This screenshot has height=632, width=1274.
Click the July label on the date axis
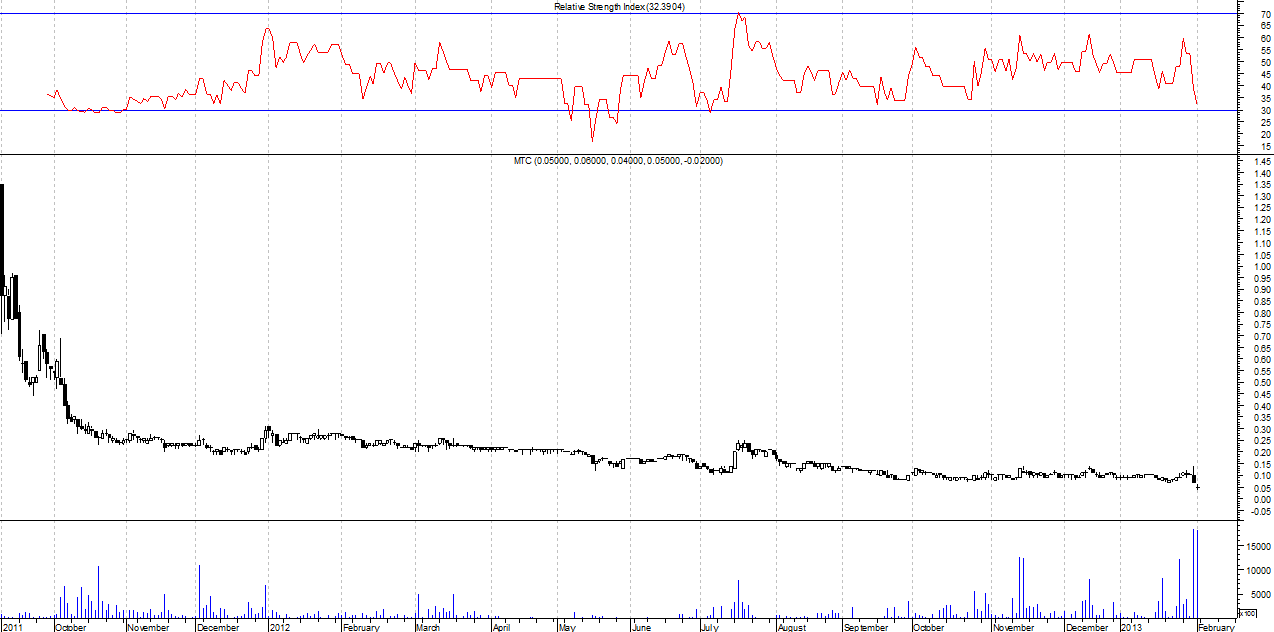coord(709,627)
